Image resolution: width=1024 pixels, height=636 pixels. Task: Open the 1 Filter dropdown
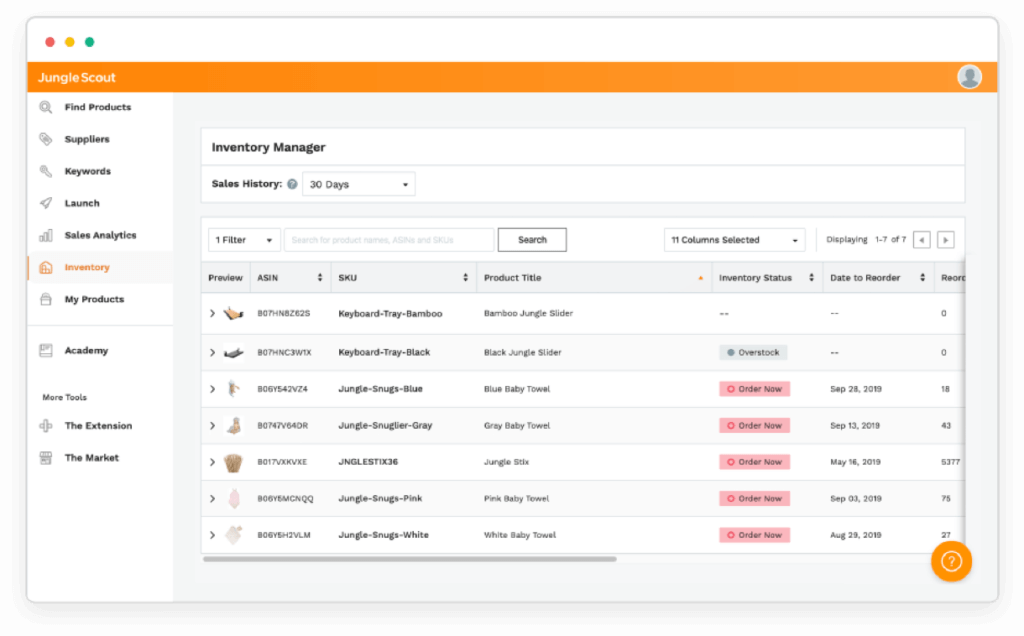[x=244, y=240]
